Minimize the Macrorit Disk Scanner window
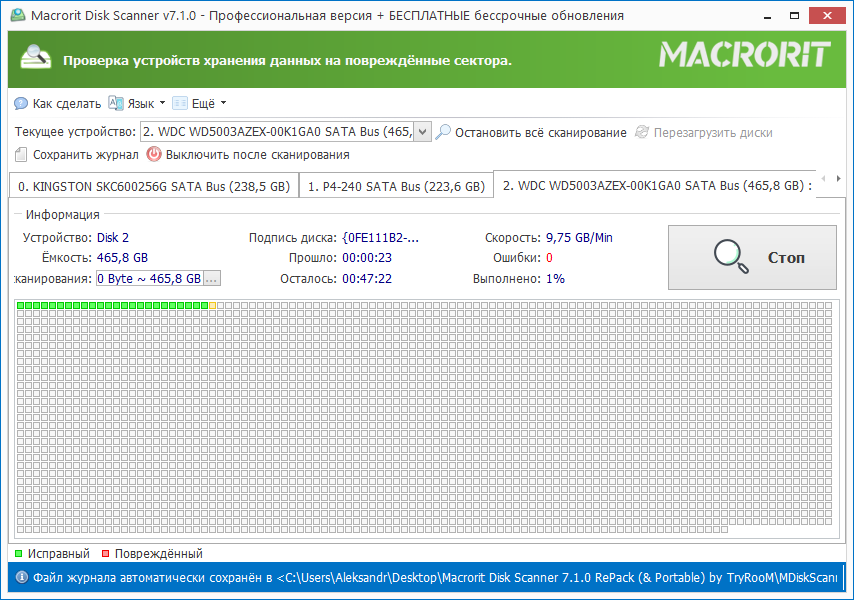 click(767, 16)
